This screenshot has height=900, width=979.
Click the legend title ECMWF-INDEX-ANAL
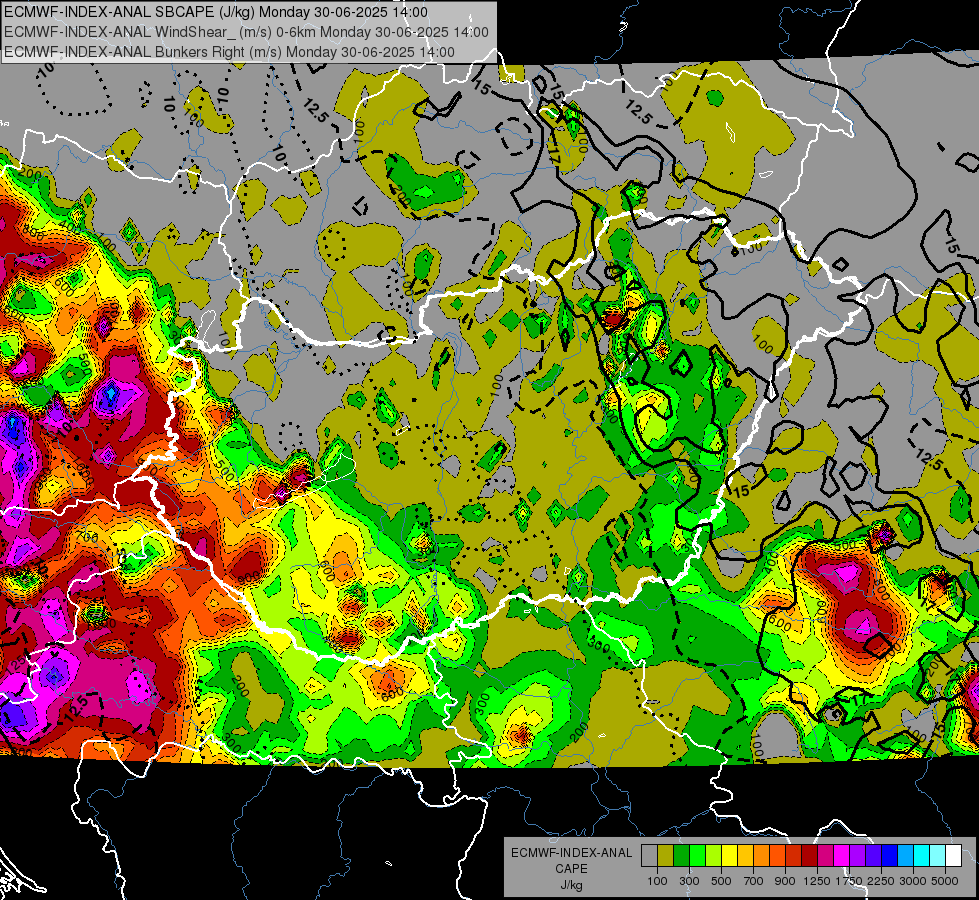click(x=571, y=853)
